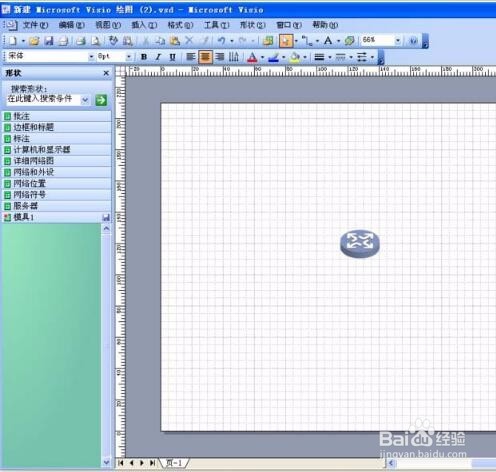Viewport: 496px width, 472px height.
Task: Open the Connector tool dropdown arrow
Action: point(317,41)
